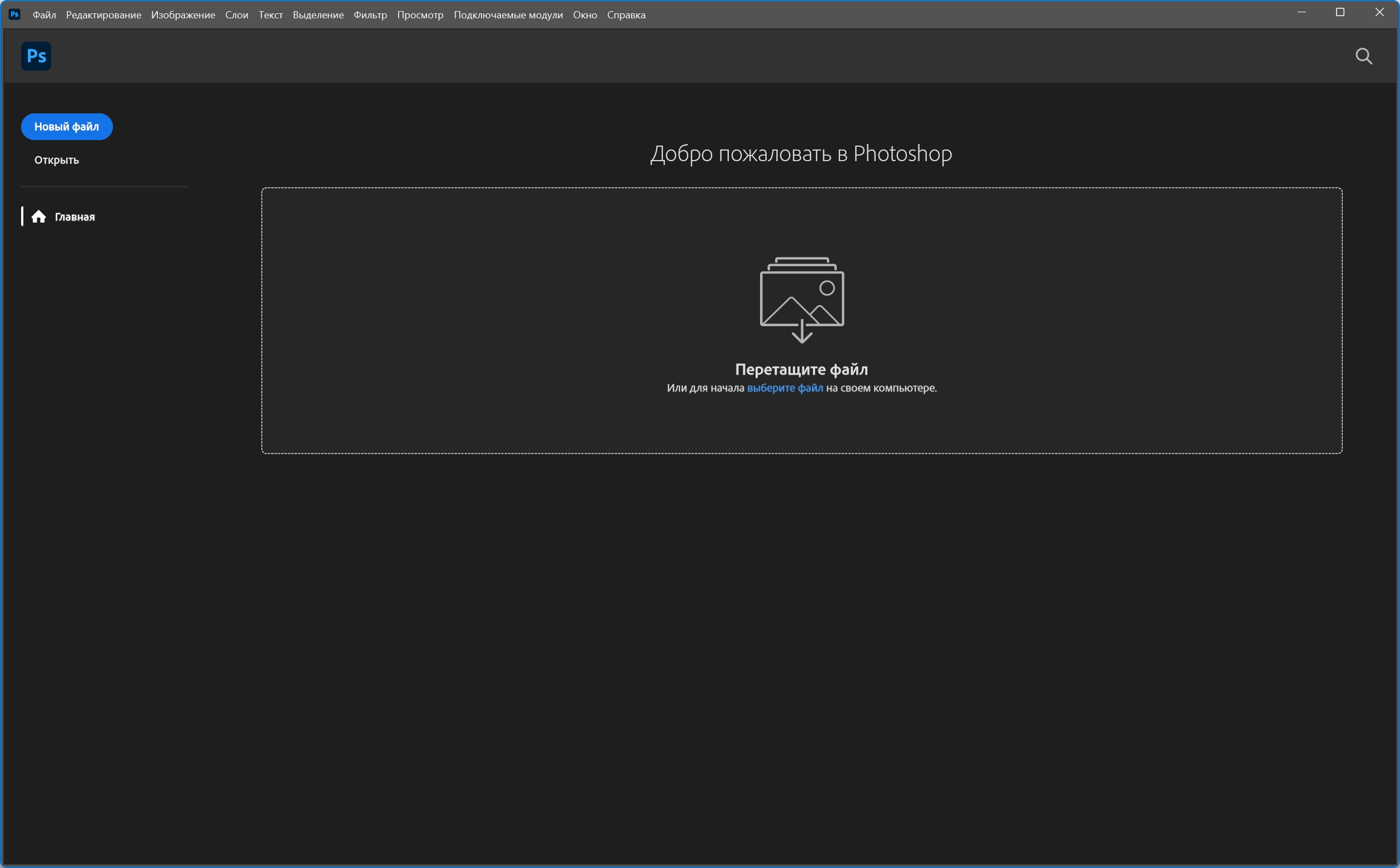Click the Photoshop Ps logo in header

[x=36, y=56]
